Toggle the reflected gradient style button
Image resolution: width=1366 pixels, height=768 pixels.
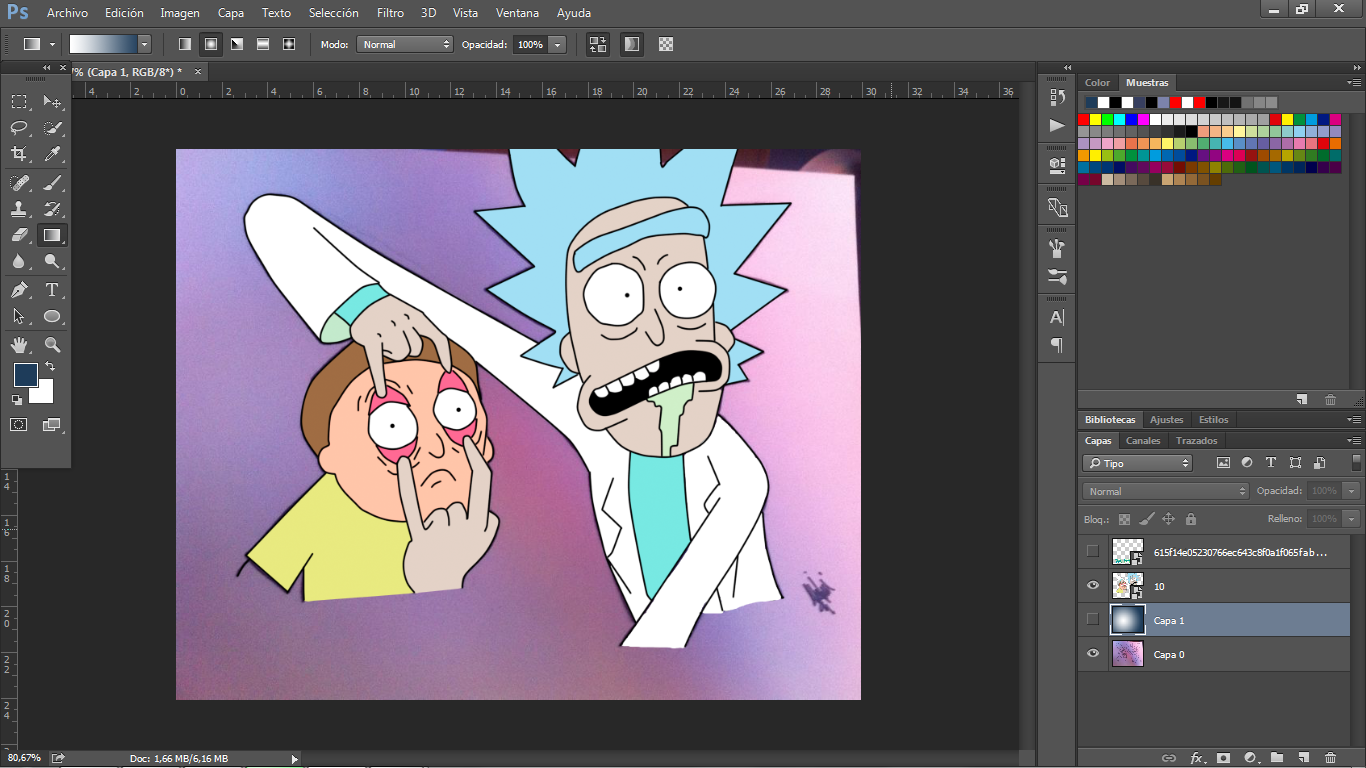pyautogui.click(x=263, y=44)
